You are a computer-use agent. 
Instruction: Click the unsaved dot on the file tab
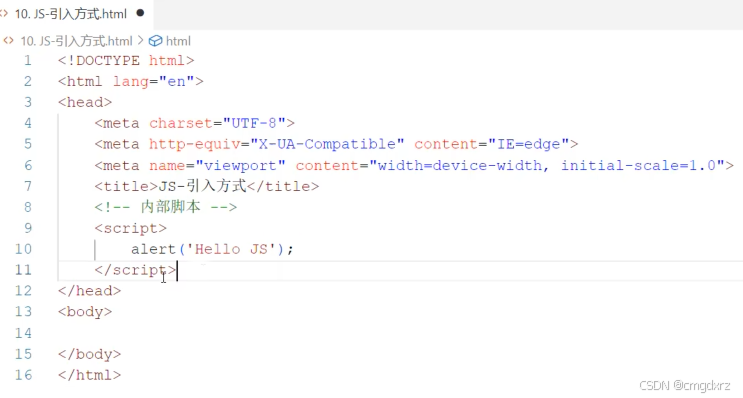point(140,13)
